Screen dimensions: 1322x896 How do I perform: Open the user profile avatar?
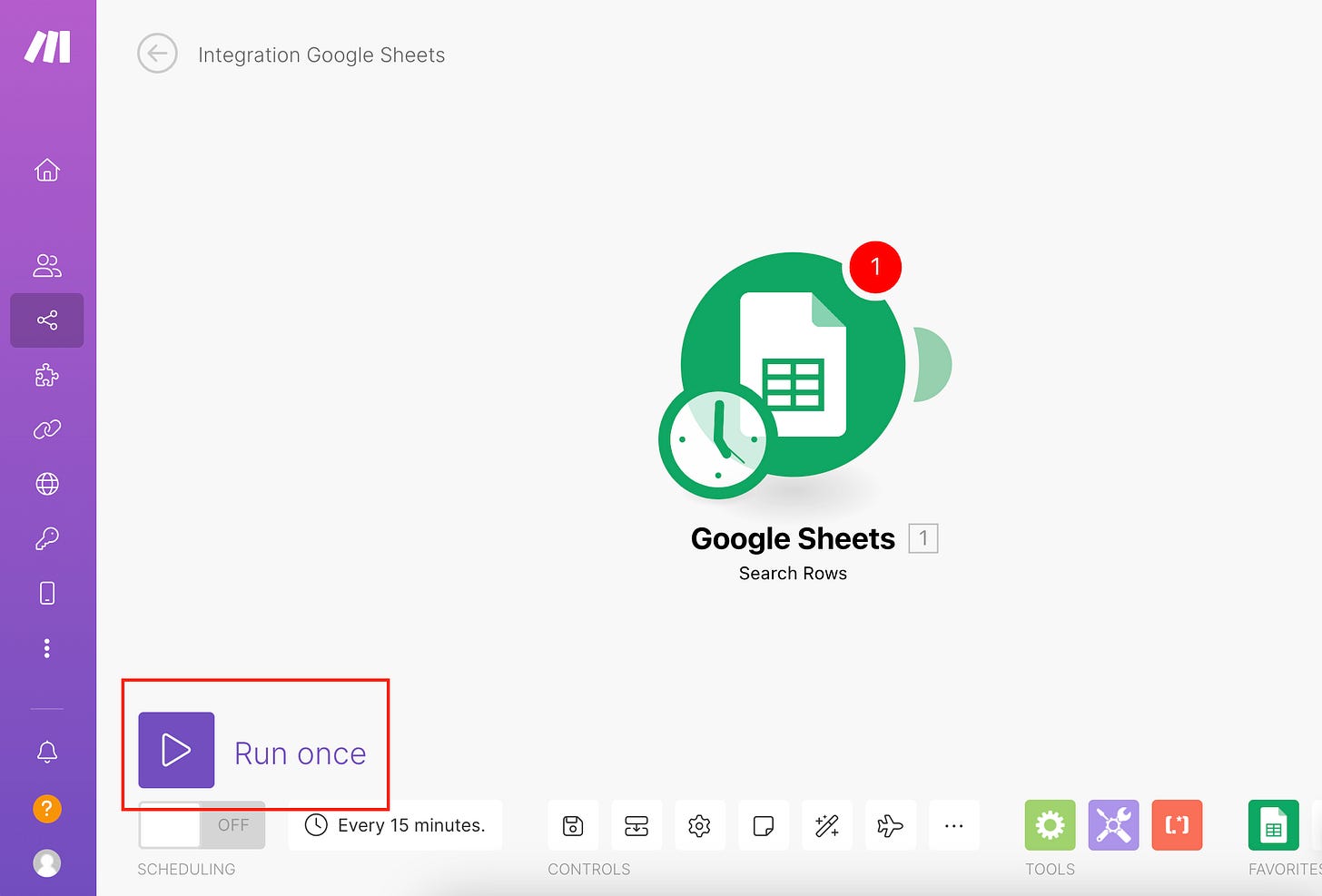pyautogui.click(x=47, y=862)
